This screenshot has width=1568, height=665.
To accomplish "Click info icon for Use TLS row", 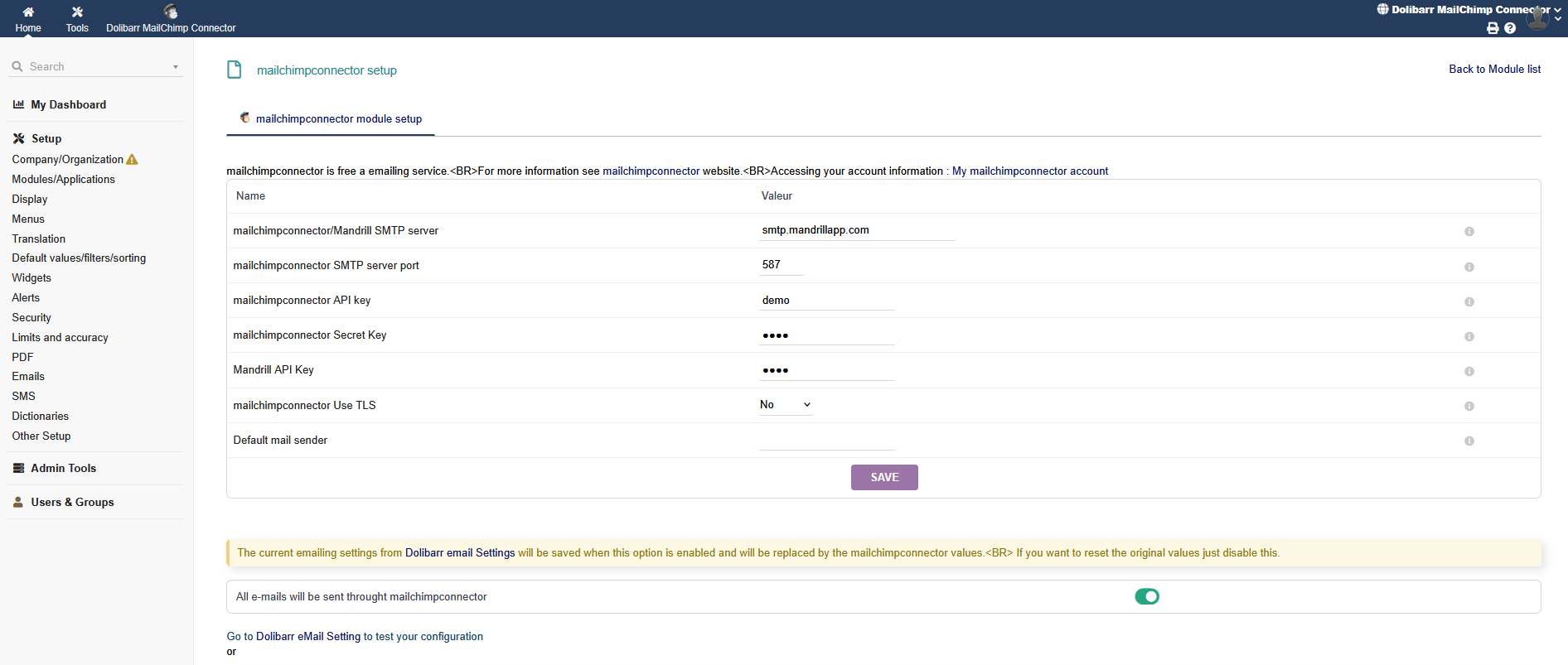I will pyautogui.click(x=1469, y=407).
